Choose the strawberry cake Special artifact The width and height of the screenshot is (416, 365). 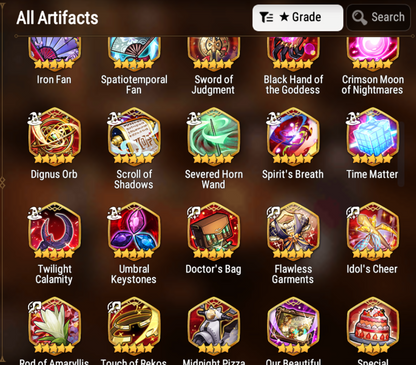pos(373,326)
